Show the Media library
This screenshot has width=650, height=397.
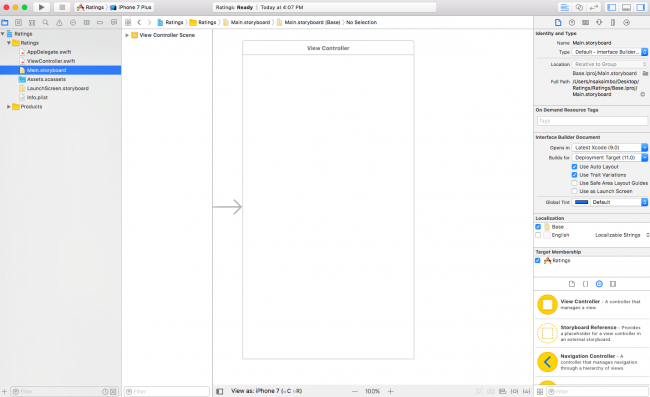[613, 284]
